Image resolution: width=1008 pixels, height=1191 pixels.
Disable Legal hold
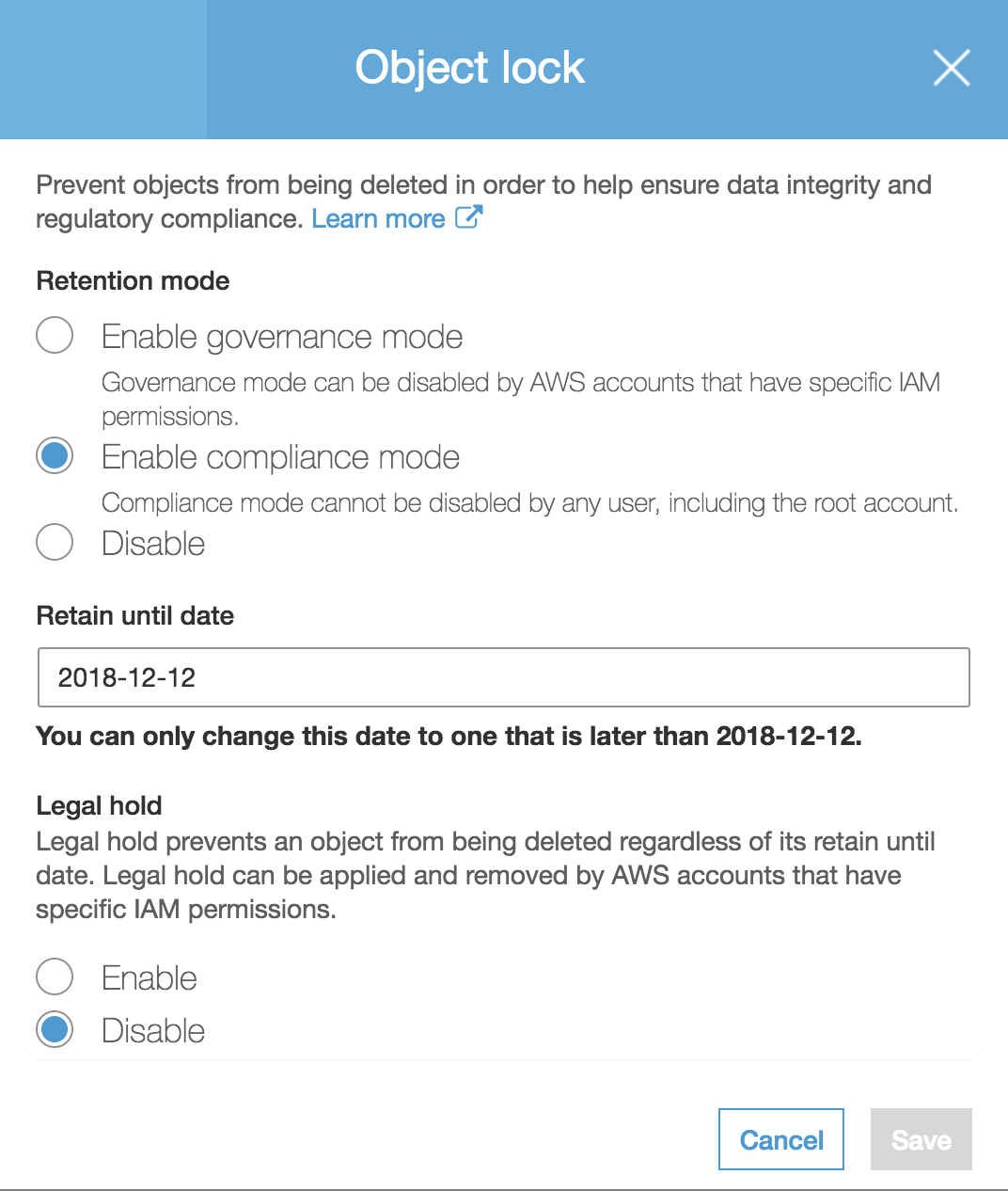(x=54, y=1029)
